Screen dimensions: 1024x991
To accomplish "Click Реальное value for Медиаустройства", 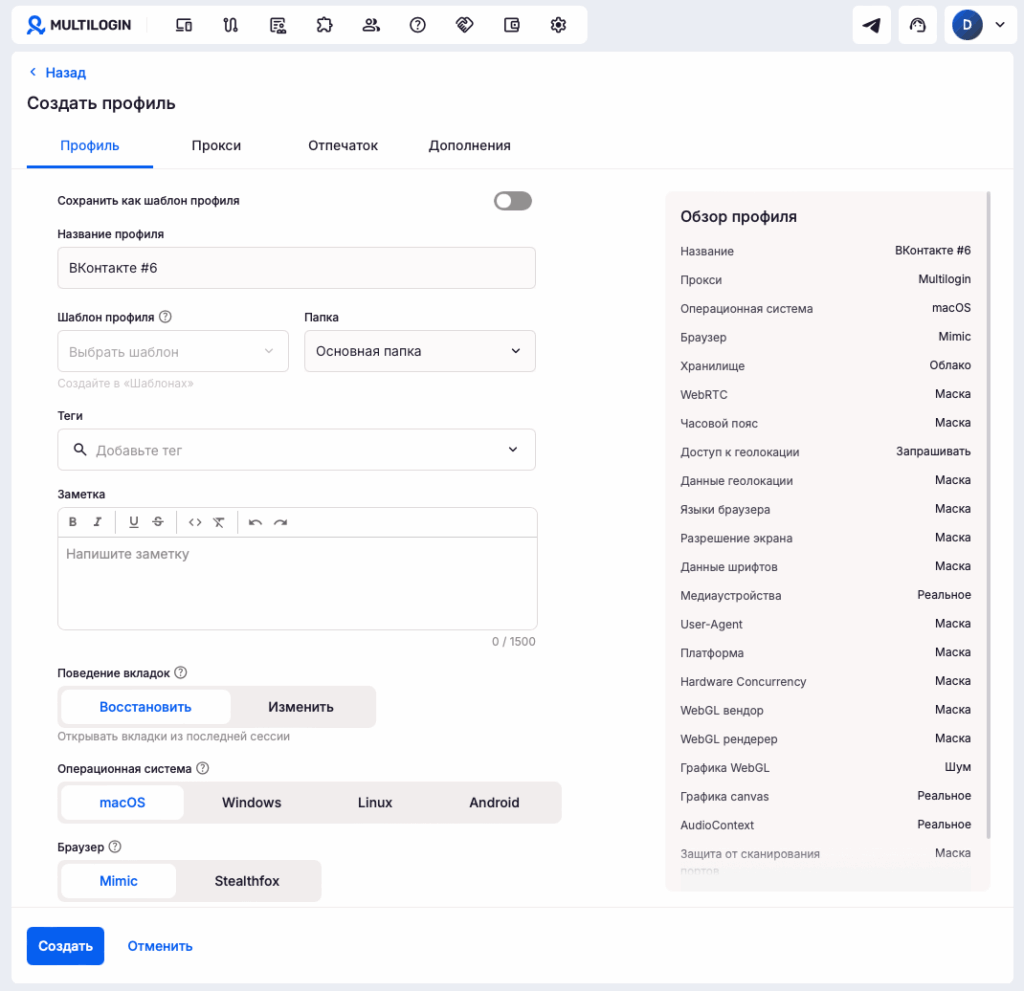I will [944, 595].
